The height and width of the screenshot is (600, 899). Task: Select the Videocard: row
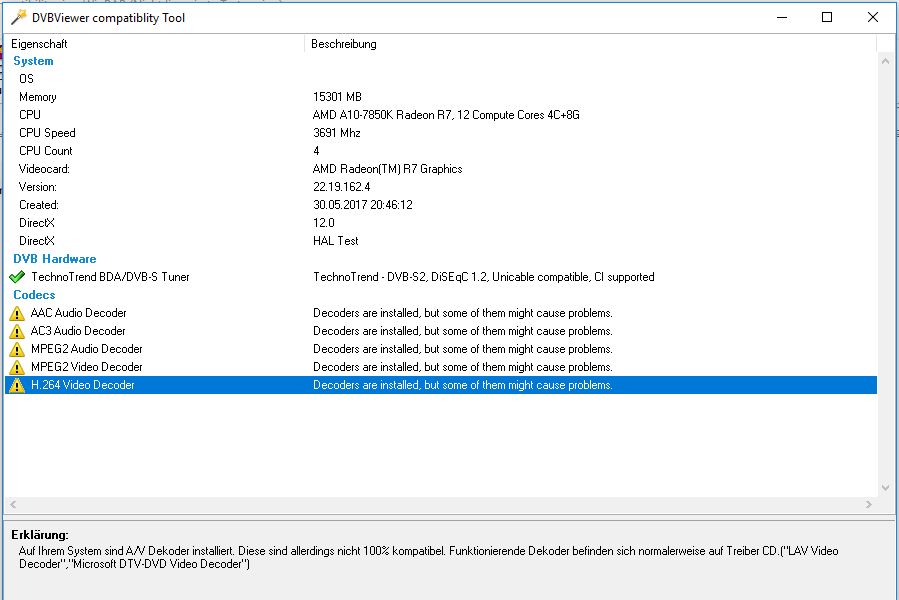click(x=441, y=169)
